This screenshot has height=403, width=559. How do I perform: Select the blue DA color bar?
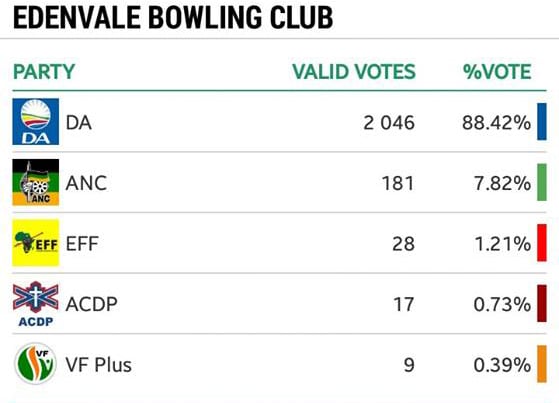click(x=542, y=122)
